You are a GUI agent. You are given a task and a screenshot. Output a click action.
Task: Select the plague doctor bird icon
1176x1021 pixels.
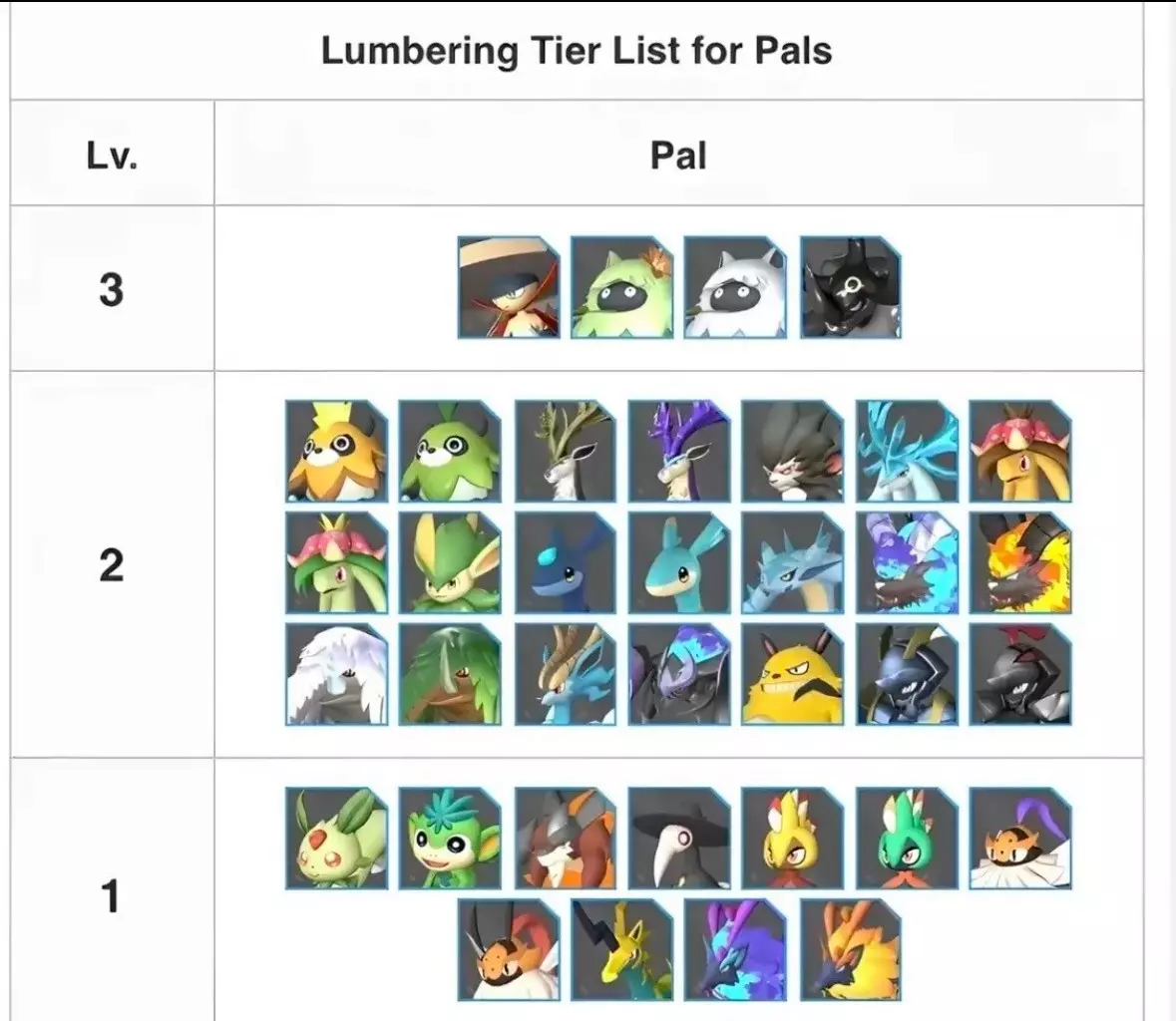coord(679,838)
